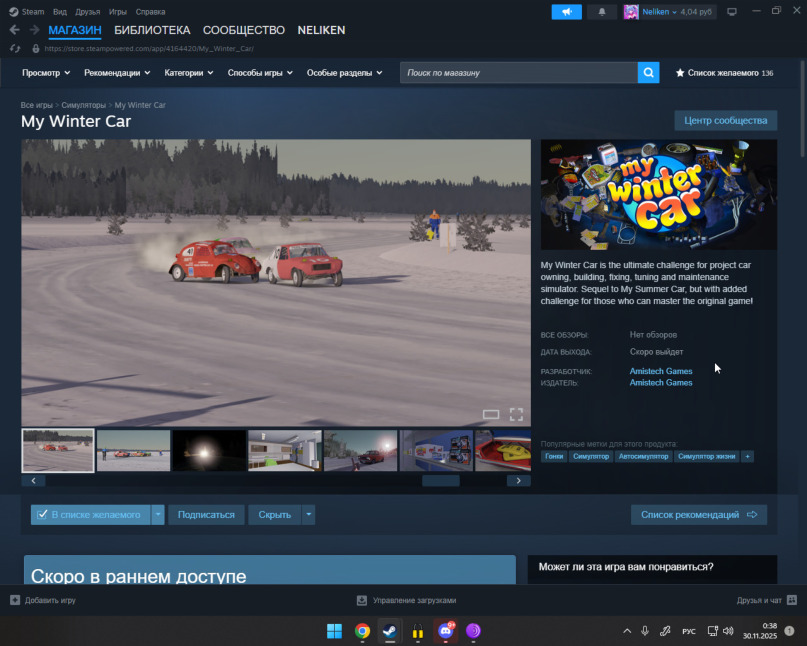Image resolution: width=807 pixels, height=646 pixels.
Task: Expand the Особые разделы dropdown
Action: (344, 73)
